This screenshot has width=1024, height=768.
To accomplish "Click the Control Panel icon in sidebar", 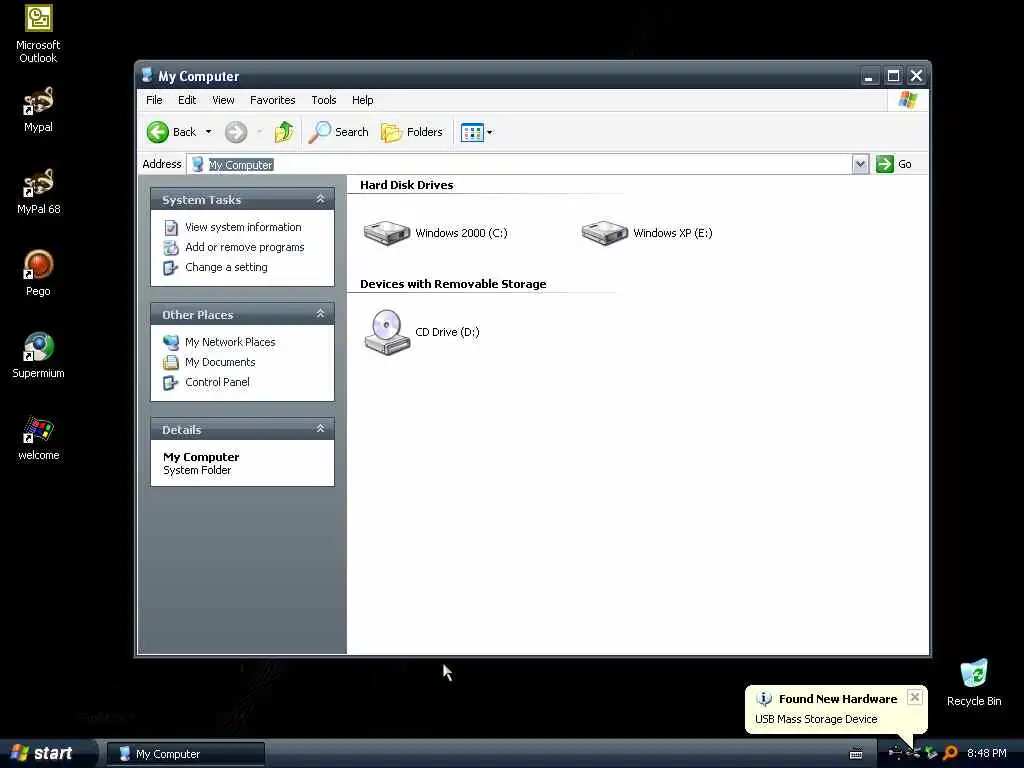I will [170, 383].
